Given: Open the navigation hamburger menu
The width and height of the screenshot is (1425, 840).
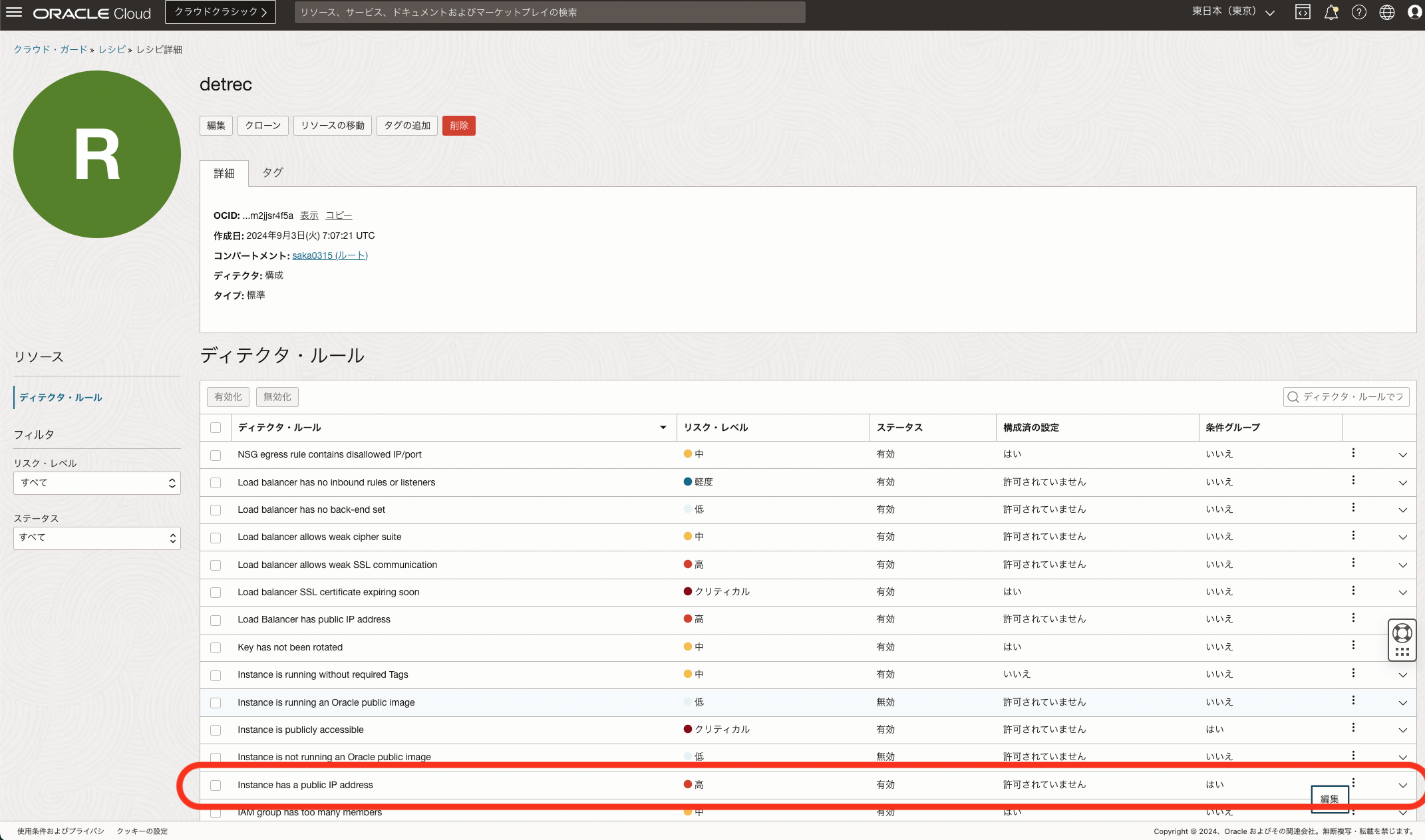Looking at the screenshot, I should click(x=14, y=12).
